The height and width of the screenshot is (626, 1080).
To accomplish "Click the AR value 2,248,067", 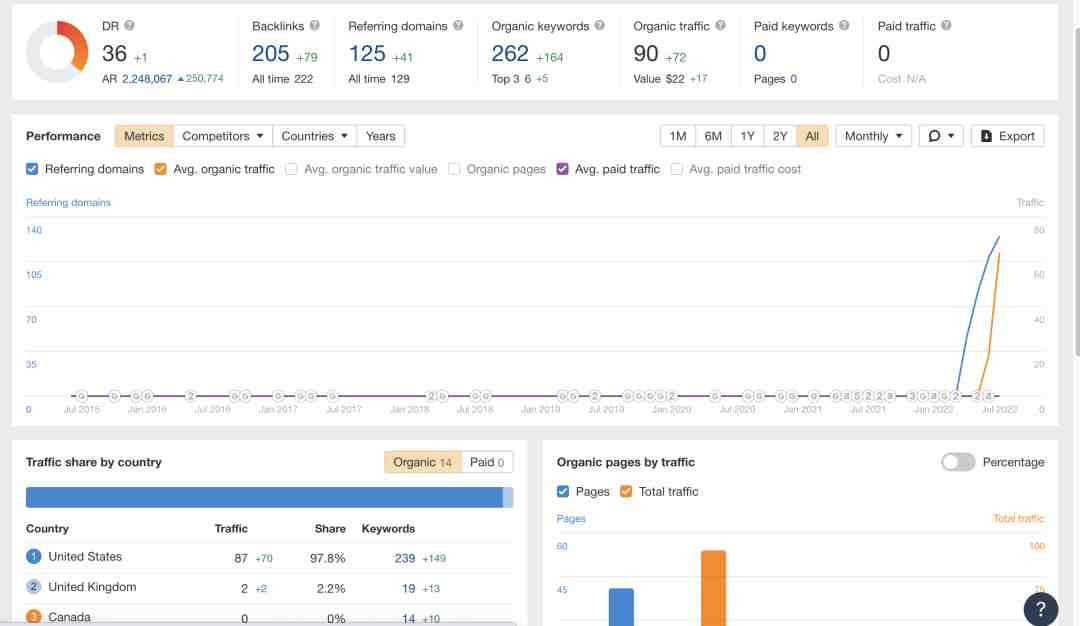I will (x=147, y=79).
